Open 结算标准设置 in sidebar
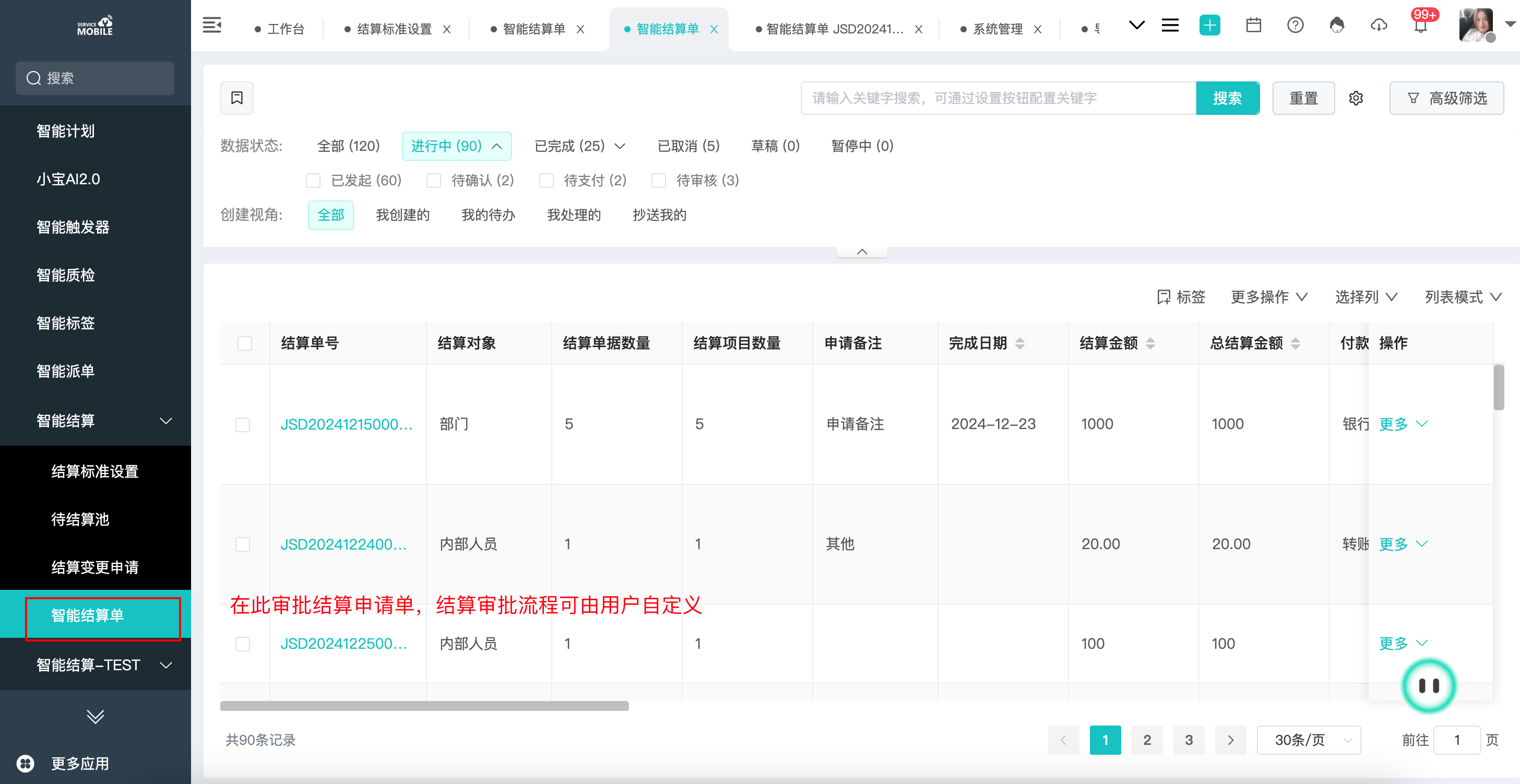Viewport: 1520px width, 784px height. point(95,471)
